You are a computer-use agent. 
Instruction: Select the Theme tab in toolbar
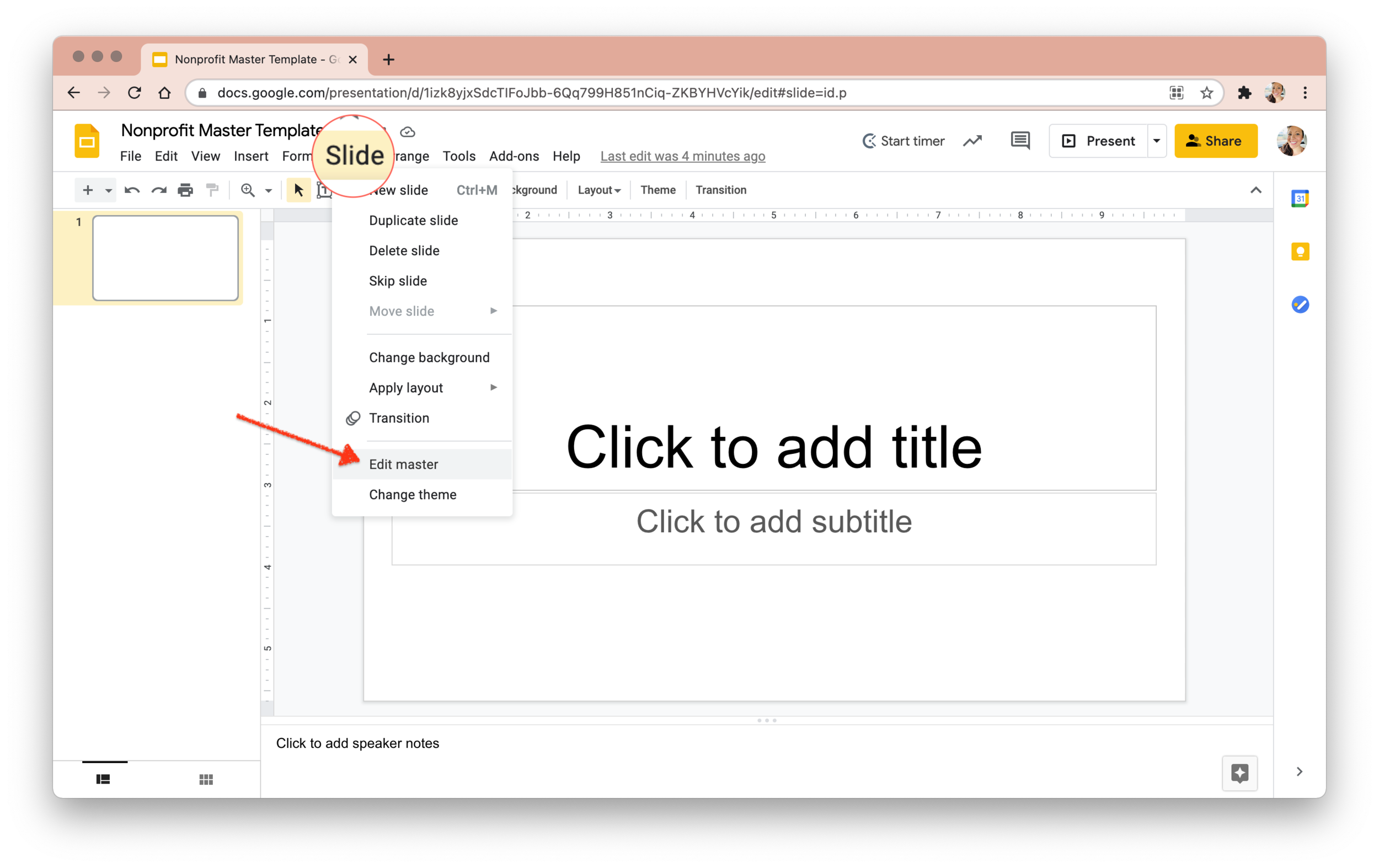657,189
